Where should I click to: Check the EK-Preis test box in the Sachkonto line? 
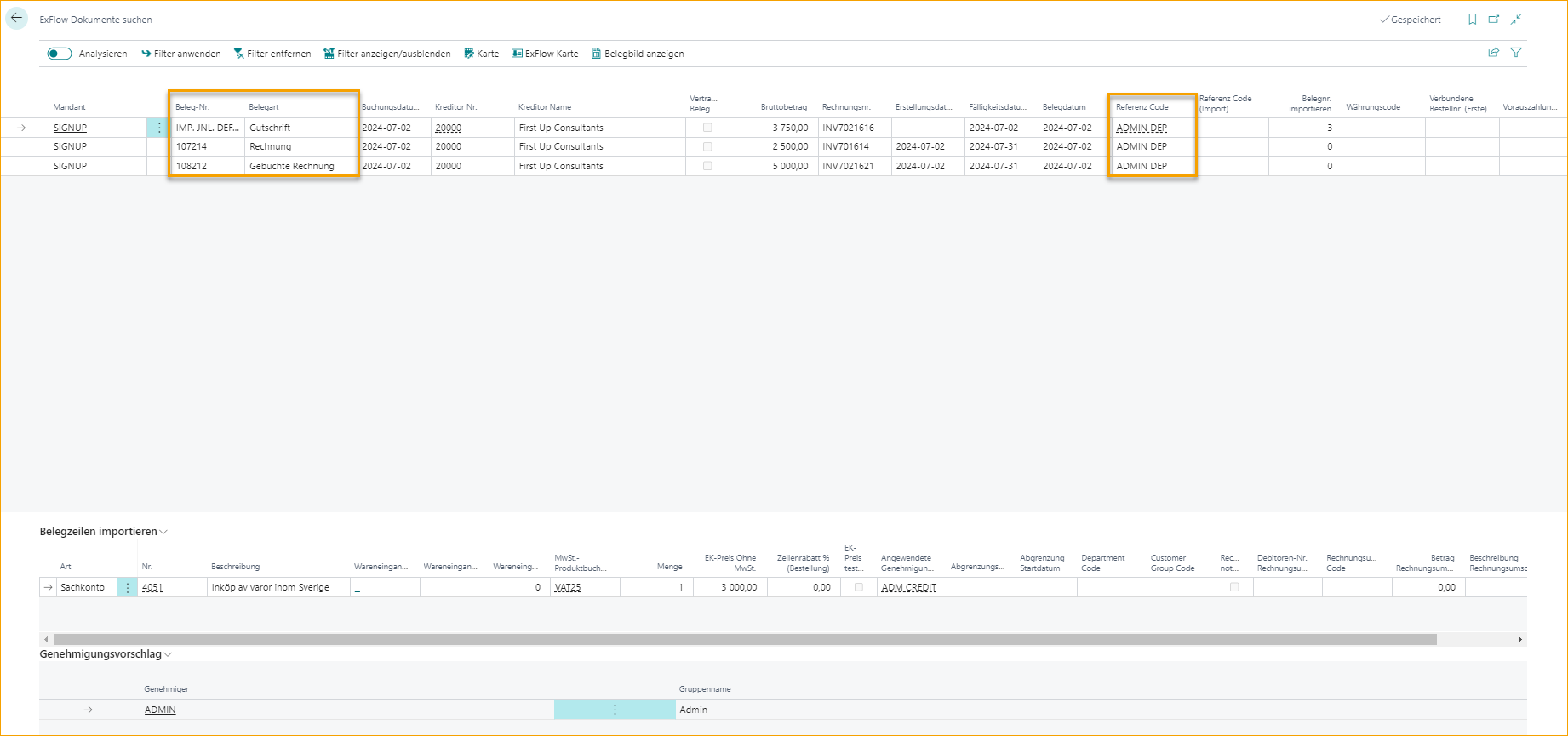(858, 587)
